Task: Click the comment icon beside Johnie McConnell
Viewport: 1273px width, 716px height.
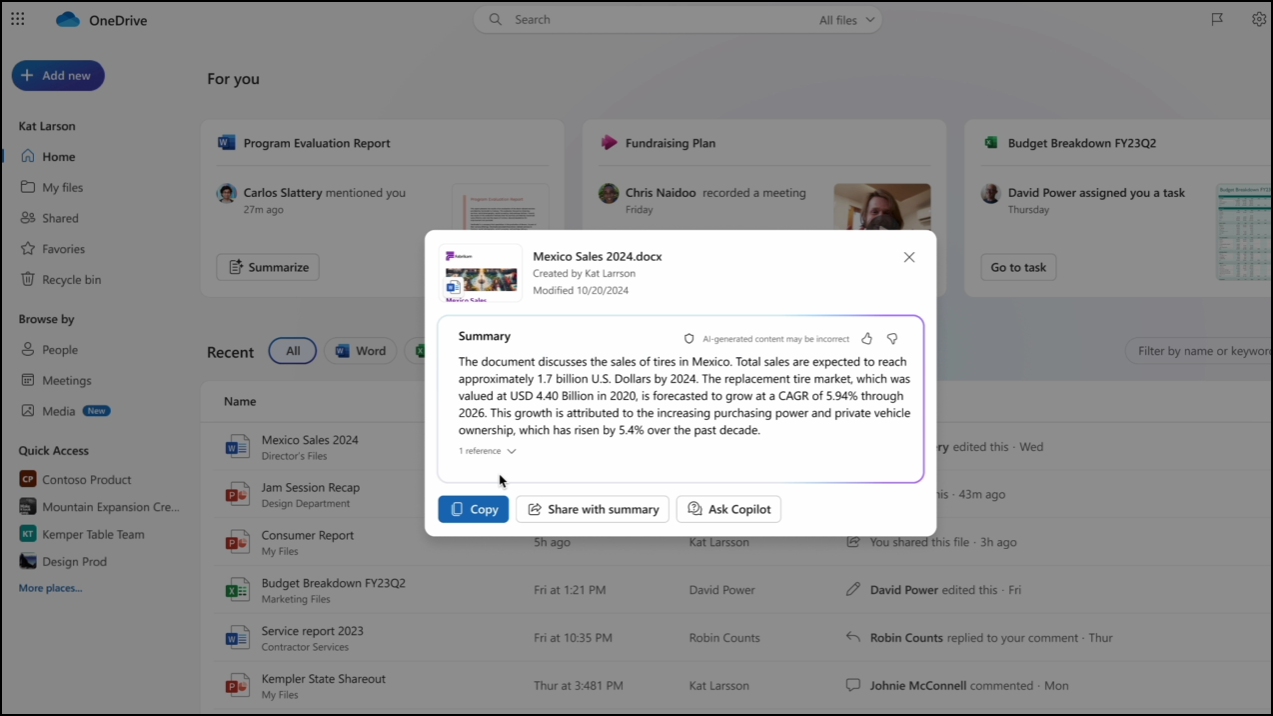Action: [853, 685]
